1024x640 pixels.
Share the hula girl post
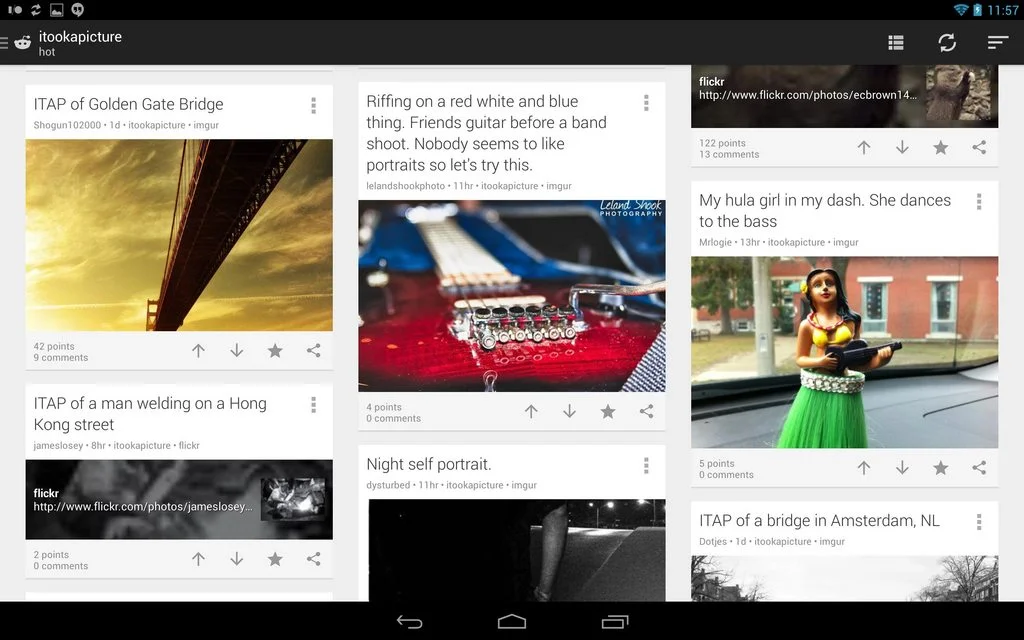coord(979,468)
